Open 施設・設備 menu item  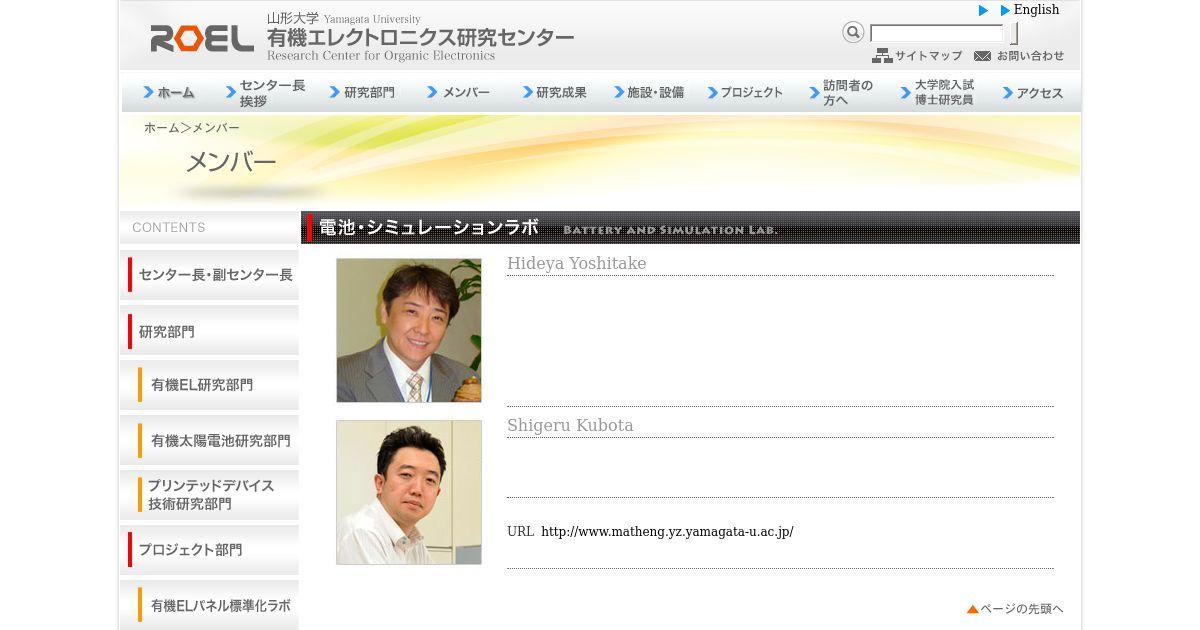650,92
